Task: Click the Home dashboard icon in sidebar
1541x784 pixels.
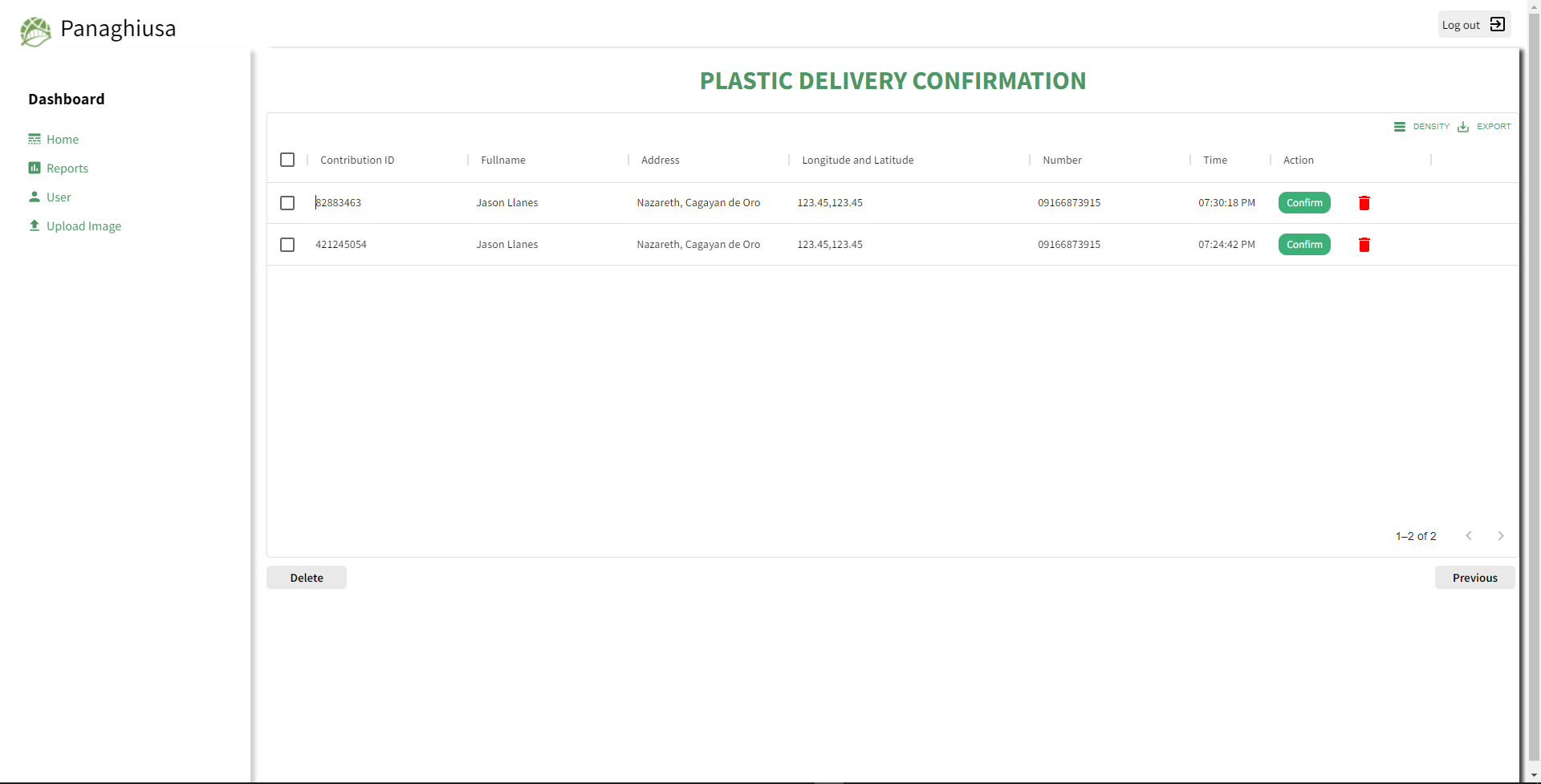Action: click(35, 139)
